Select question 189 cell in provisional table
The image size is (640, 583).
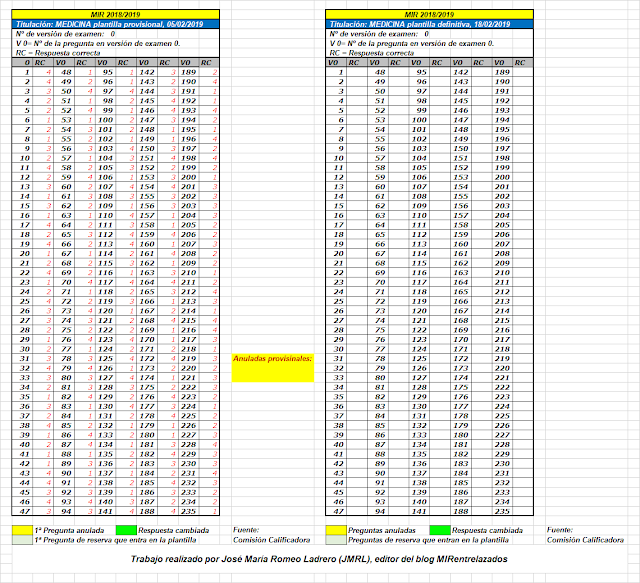click(x=189, y=72)
